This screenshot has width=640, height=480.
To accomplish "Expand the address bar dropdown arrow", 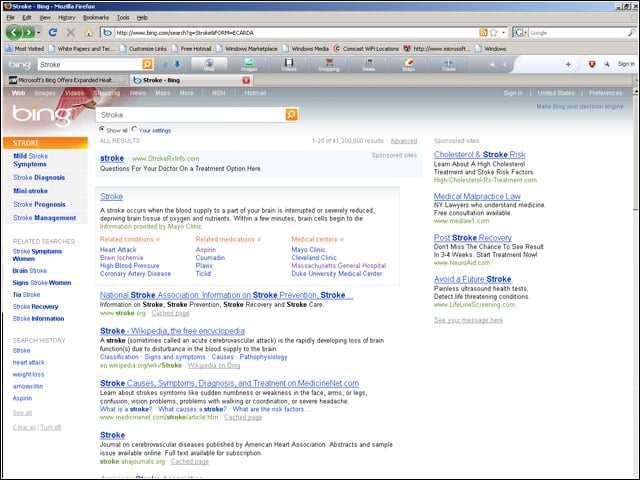I will coord(504,32).
